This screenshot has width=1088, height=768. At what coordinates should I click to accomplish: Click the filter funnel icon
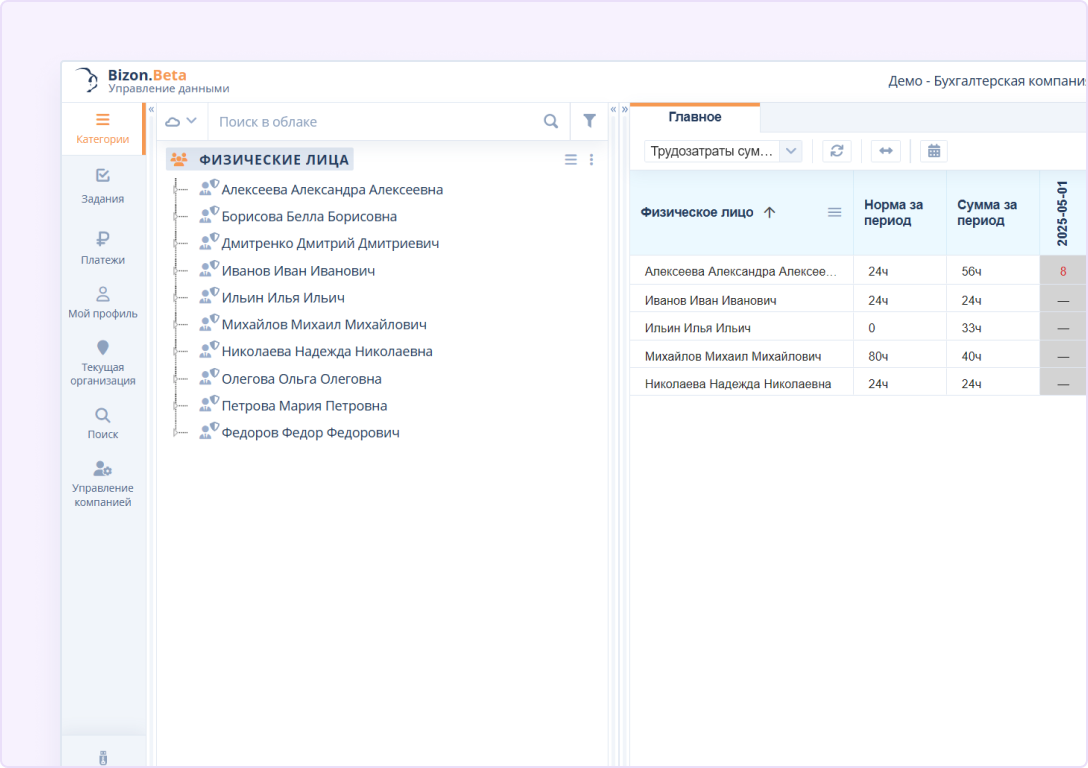tap(589, 121)
